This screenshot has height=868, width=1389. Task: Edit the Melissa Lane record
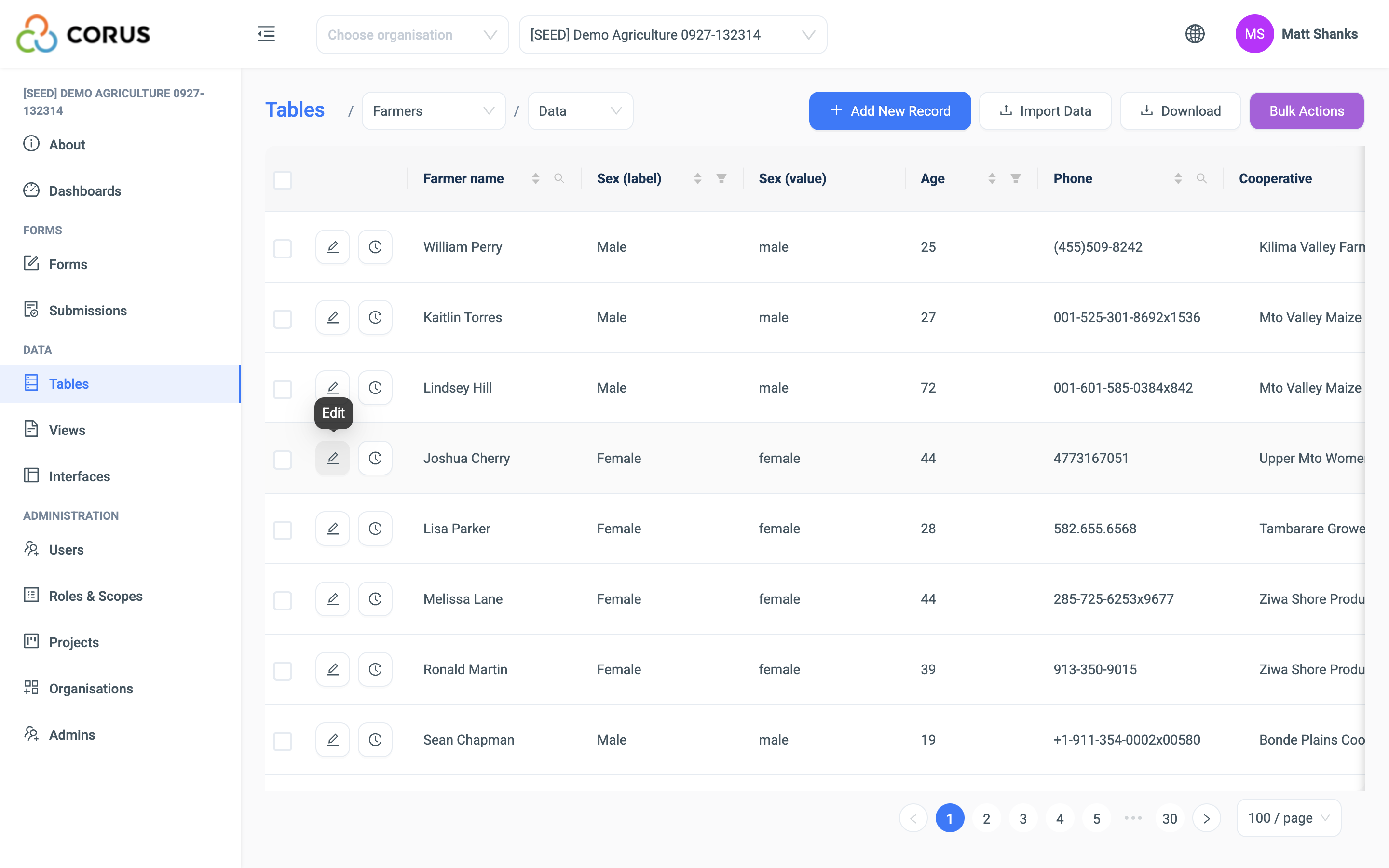332,599
